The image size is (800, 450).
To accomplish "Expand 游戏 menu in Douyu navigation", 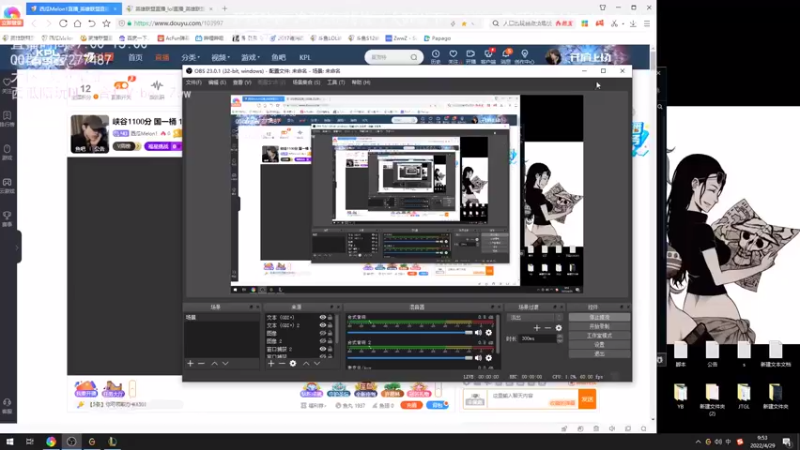I will (251, 58).
